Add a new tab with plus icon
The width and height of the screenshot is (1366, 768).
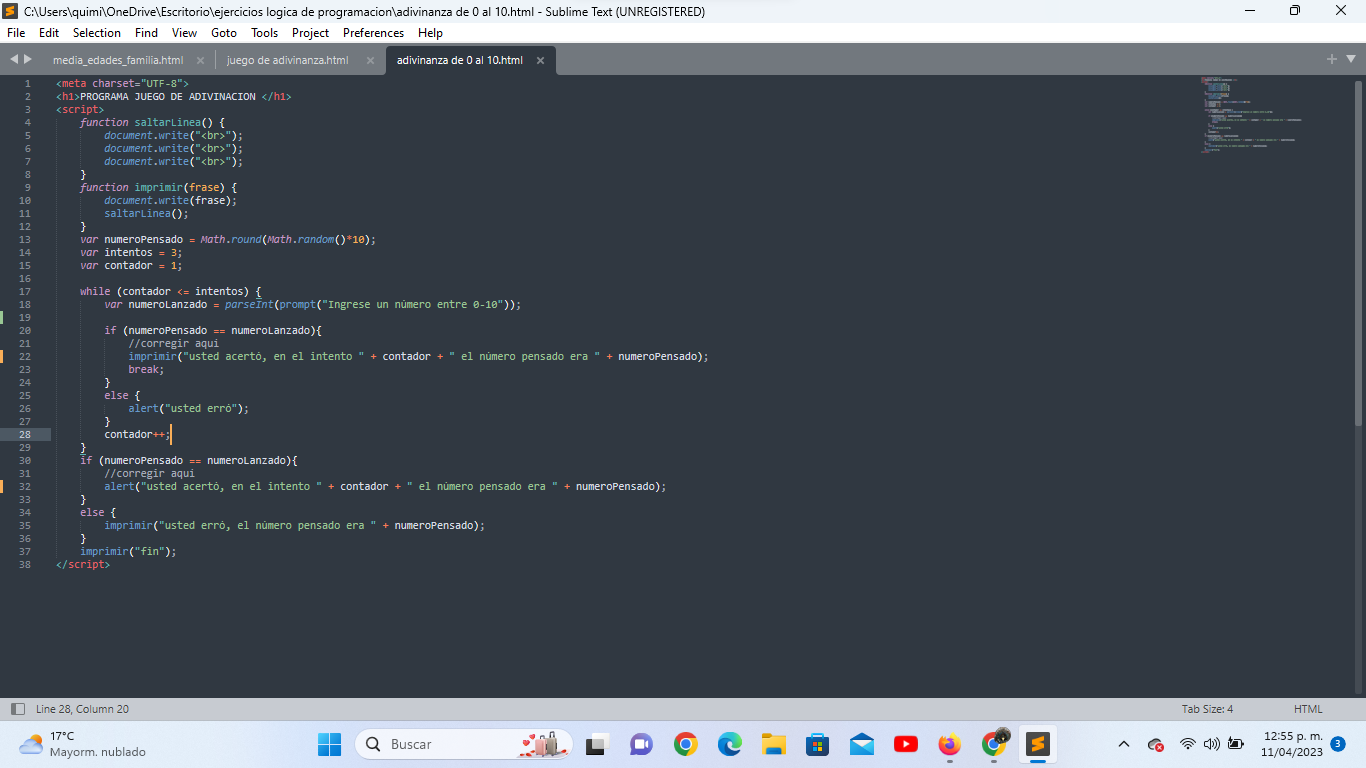click(1332, 59)
